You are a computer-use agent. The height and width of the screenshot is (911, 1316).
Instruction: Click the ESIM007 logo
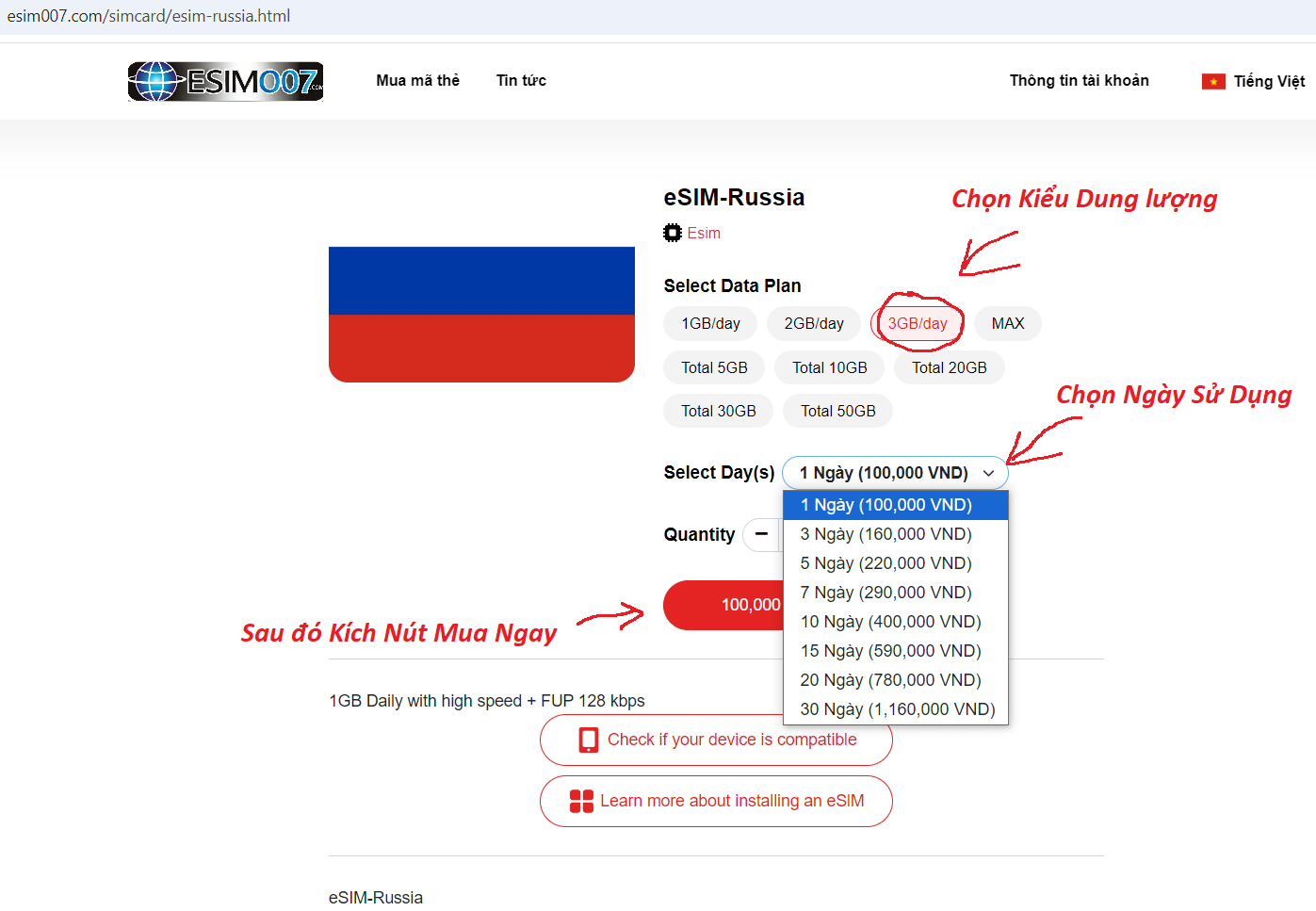pos(225,81)
